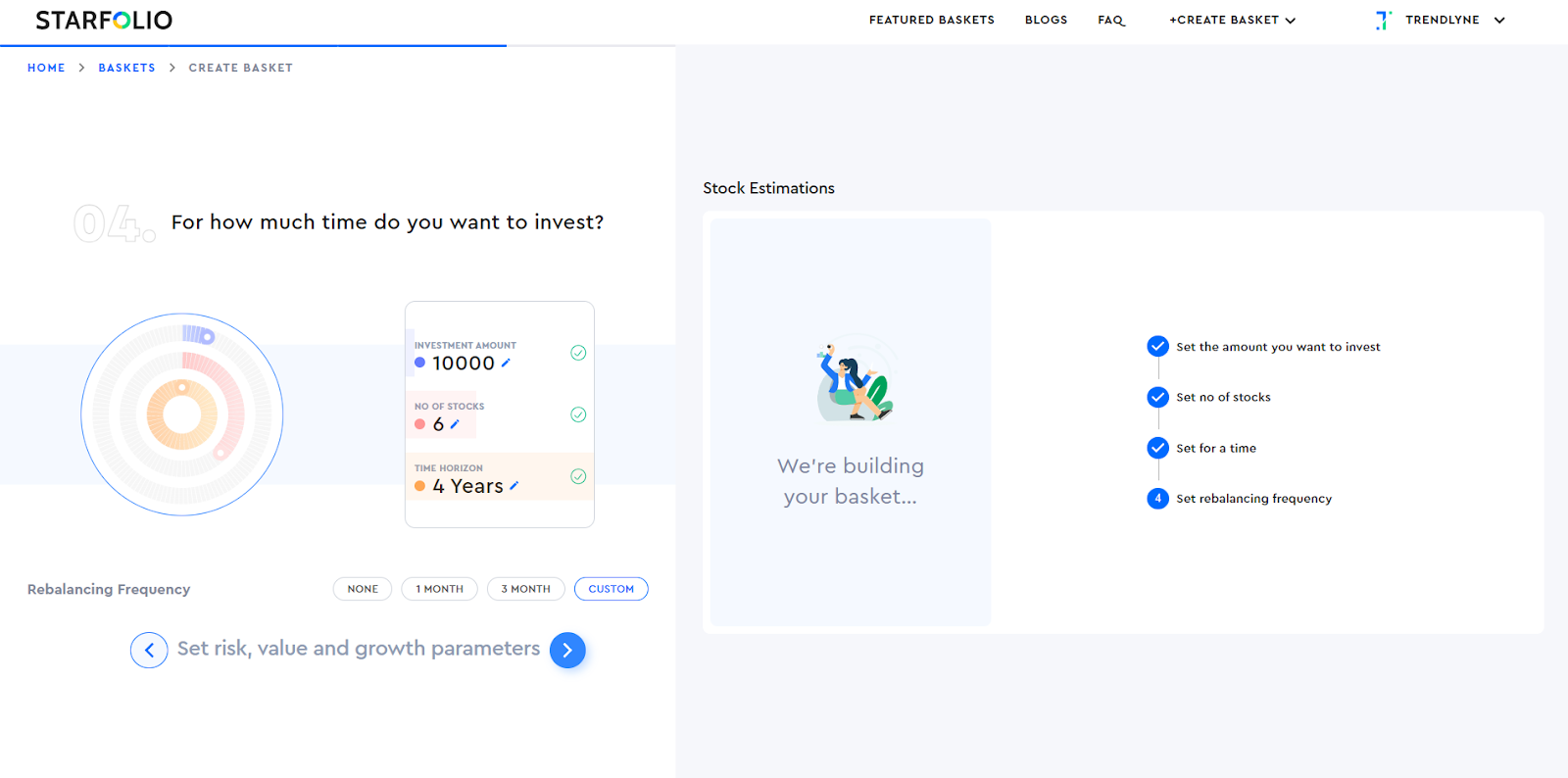Click step 4 rebalancing frequency circle
The height and width of the screenshot is (778, 1568).
[x=1157, y=499]
